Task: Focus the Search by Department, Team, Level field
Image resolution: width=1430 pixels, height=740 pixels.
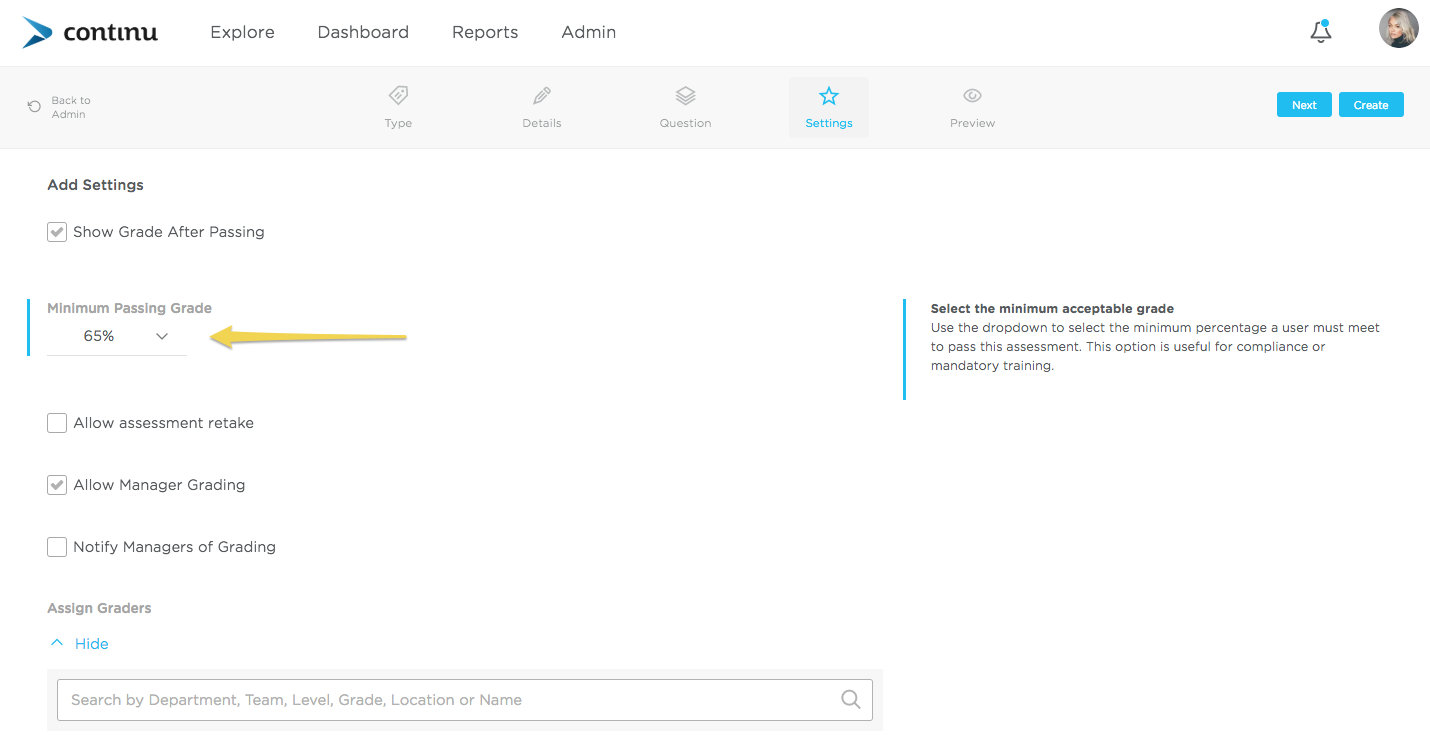Action: click(465, 700)
